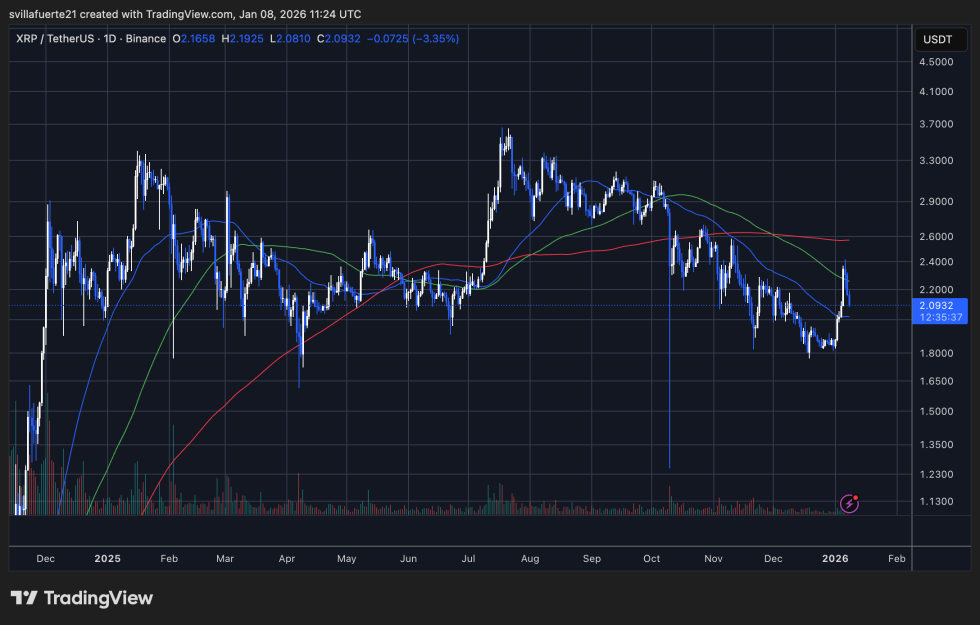Click the countdown timer 12:35:37
Viewport: 980px width, 625px height.
pos(941,318)
